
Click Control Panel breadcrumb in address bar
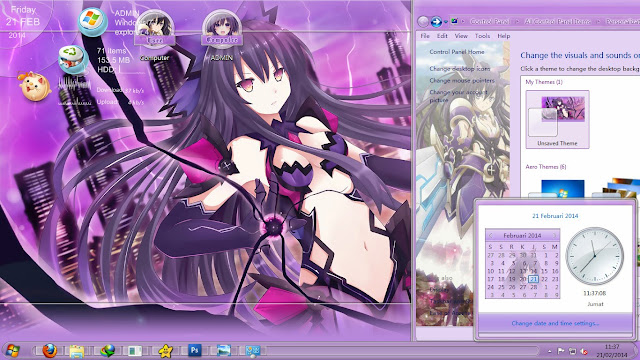click(489, 21)
